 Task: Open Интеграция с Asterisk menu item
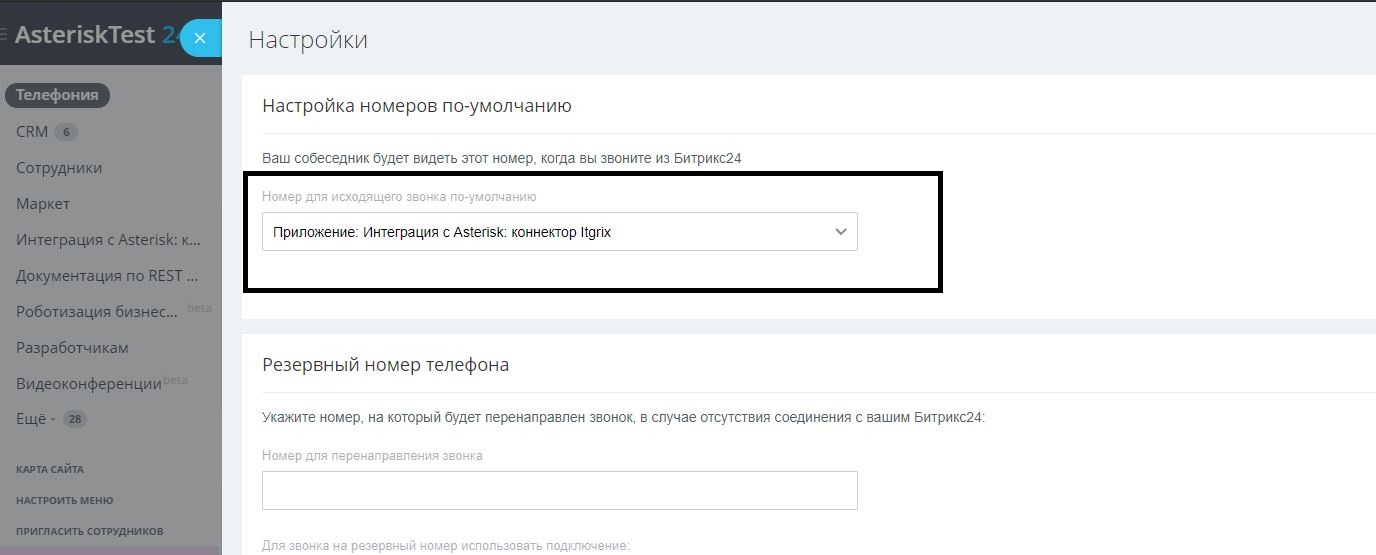pos(108,239)
